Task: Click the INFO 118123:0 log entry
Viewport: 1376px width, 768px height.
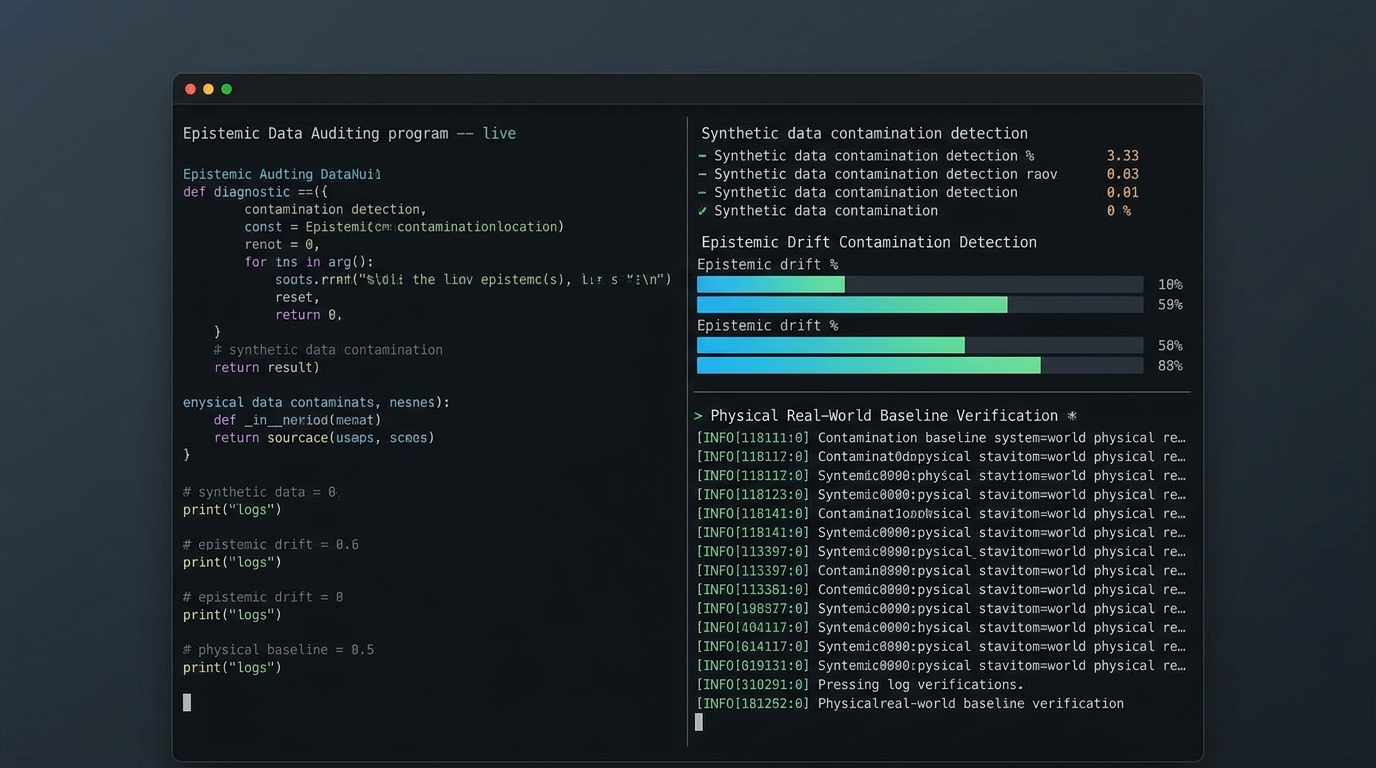Action: point(941,495)
